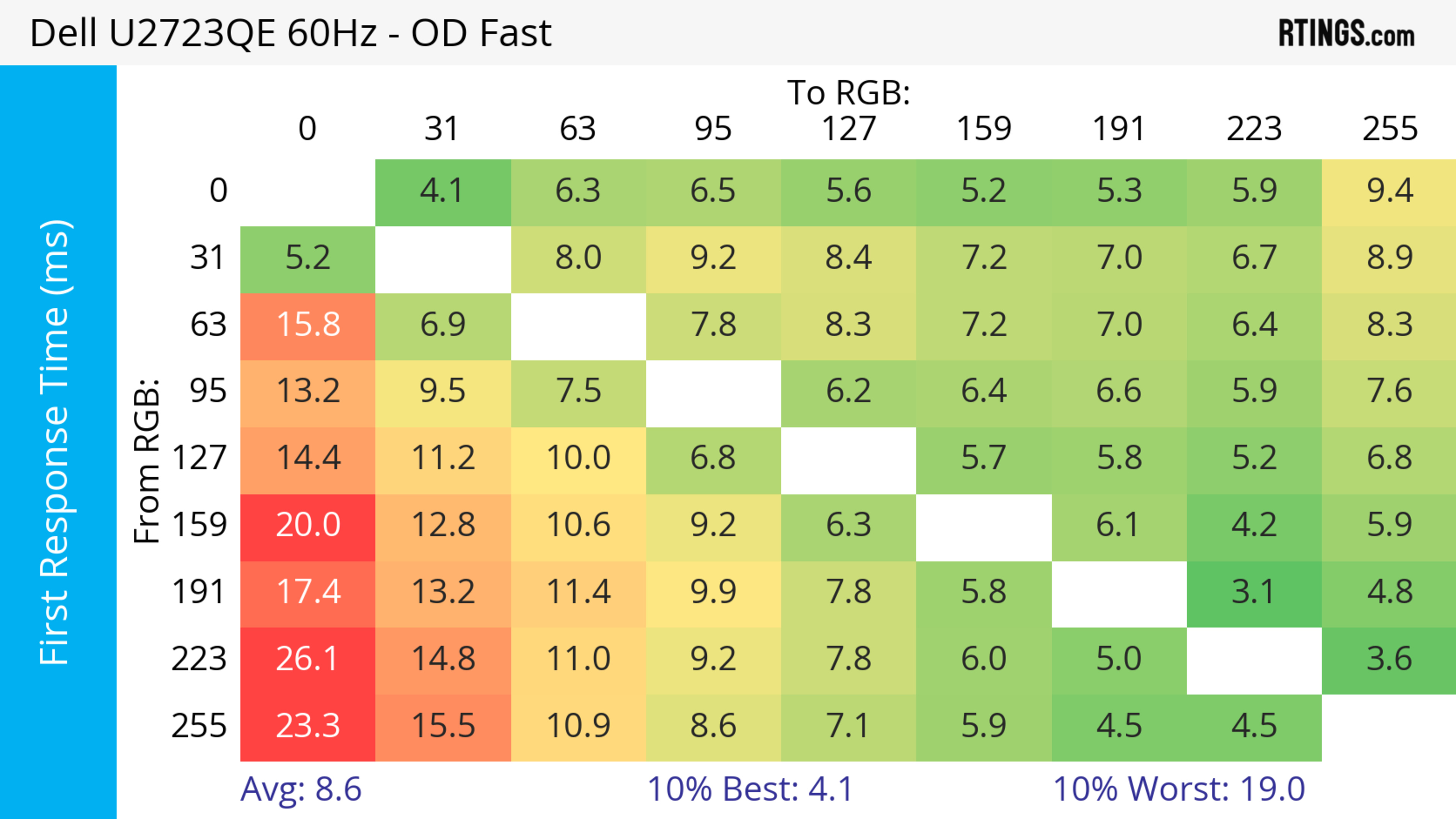Click the 'Avg: 8.6' summary text

click(x=301, y=789)
